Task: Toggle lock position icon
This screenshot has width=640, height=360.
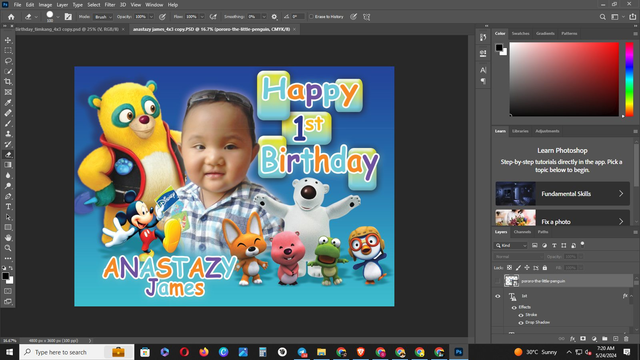Action: [x=527, y=268]
